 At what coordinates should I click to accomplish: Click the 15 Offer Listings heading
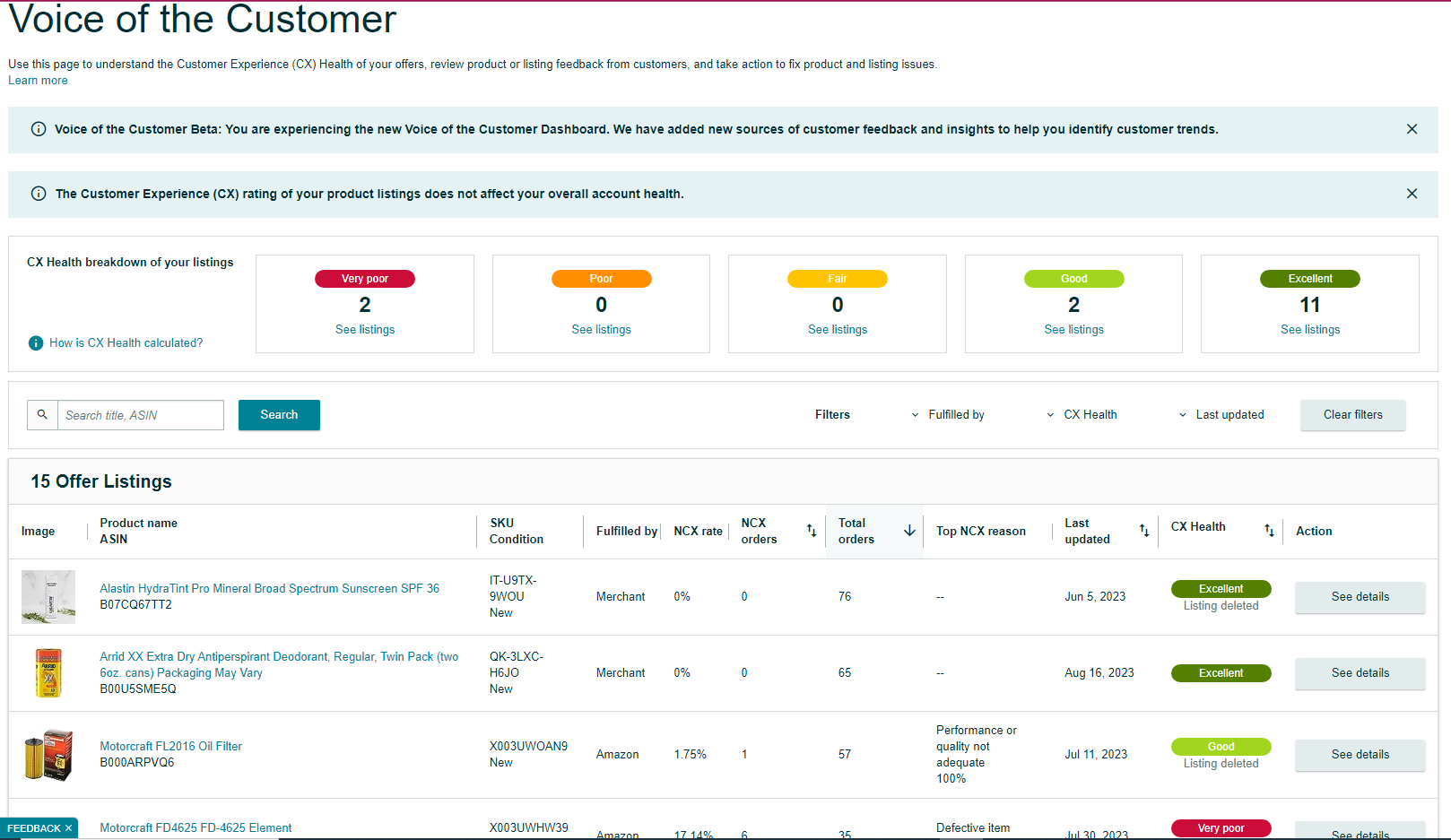(101, 481)
